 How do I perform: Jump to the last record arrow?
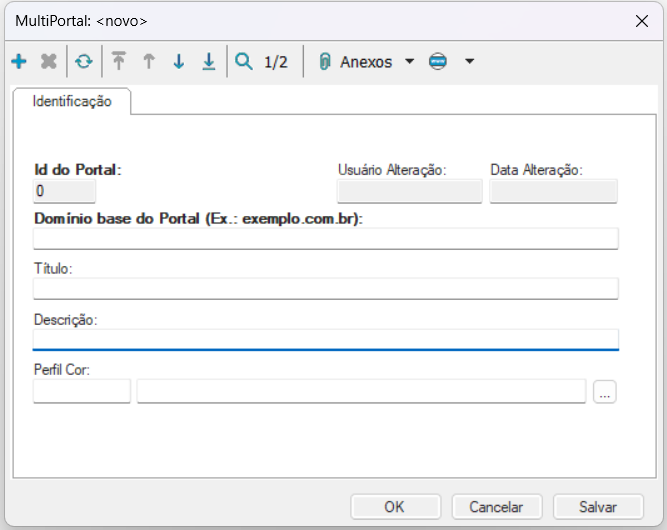(209, 62)
